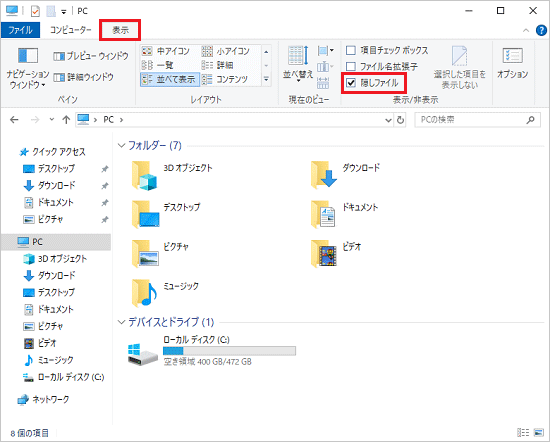Screen dimensions: 550x442
Task: Open Help with the question mark icon
Action: point(541,31)
